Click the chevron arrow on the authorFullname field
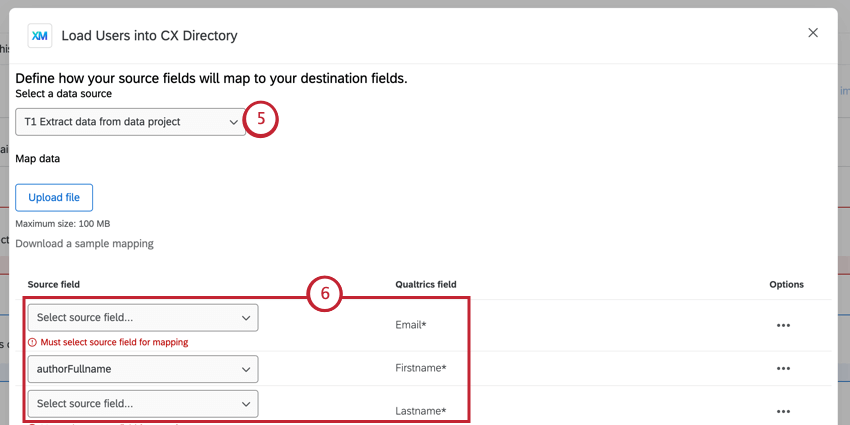The image size is (850, 425). pyautogui.click(x=246, y=369)
